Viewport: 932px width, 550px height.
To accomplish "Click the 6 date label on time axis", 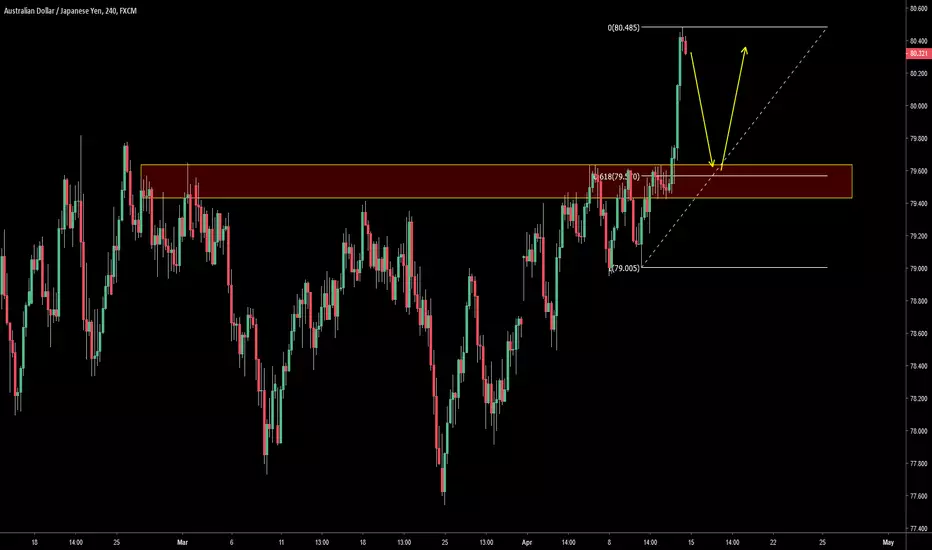I will 231,542.
